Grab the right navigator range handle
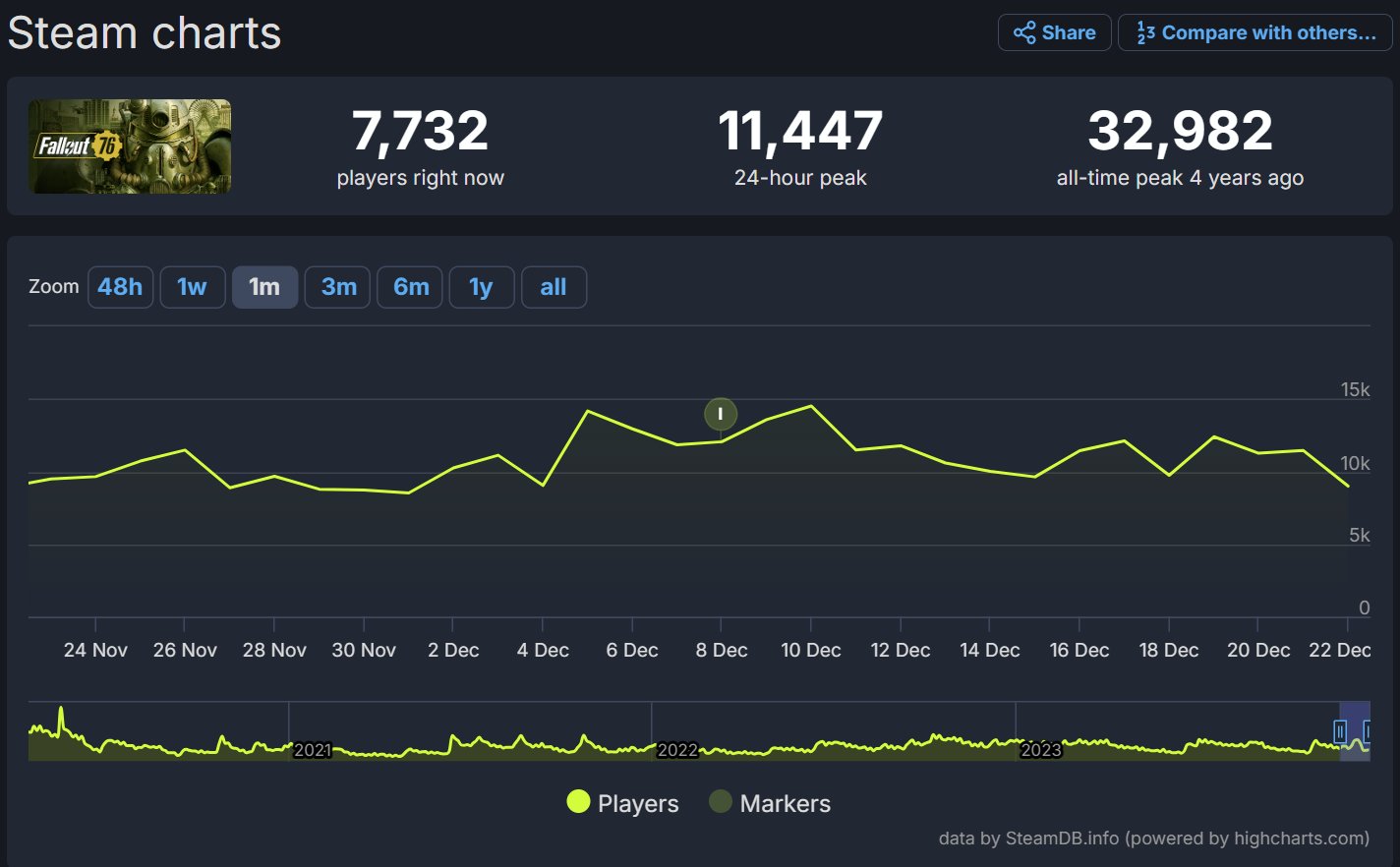The image size is (1400, 867). click(1368, 731)
